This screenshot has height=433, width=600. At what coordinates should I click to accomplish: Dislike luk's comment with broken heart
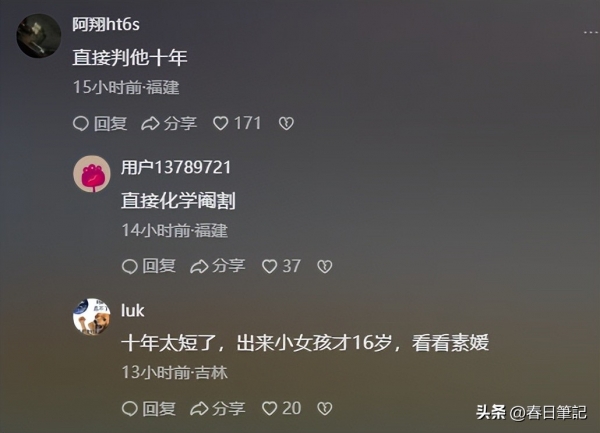point(324,409)
